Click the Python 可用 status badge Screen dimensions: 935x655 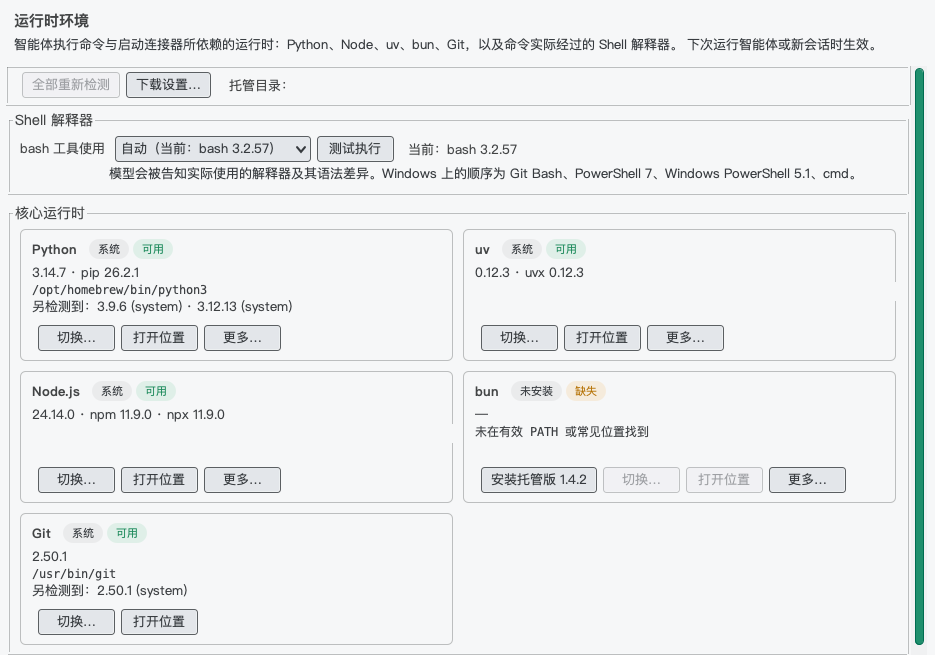pos(153,249)
